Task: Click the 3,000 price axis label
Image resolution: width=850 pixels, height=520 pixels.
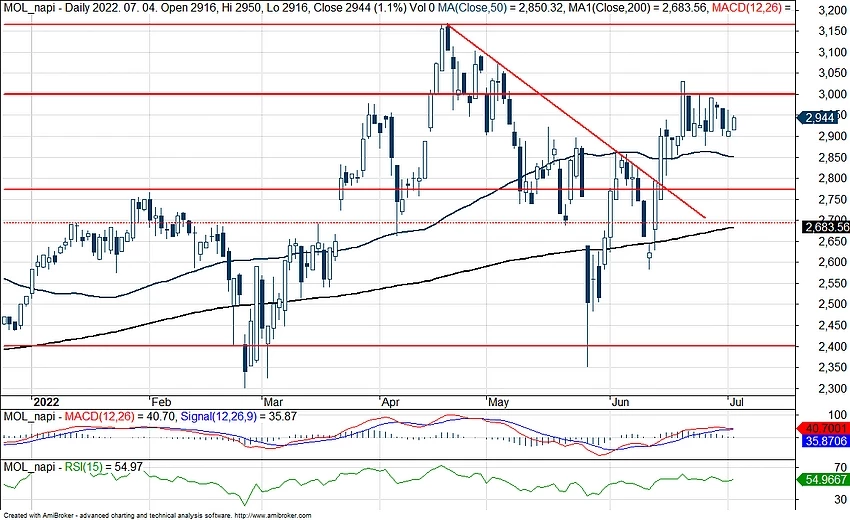Action: (833, 94)
